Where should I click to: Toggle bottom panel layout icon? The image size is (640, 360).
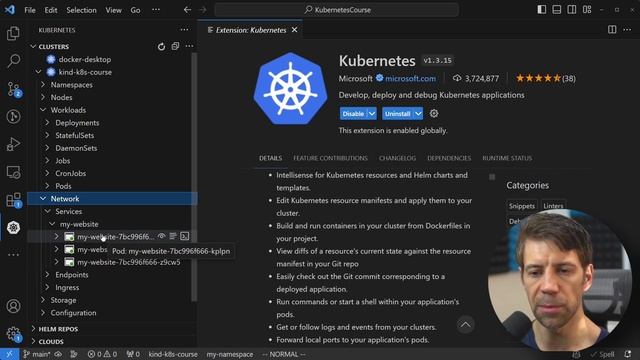tap(557, 9)
